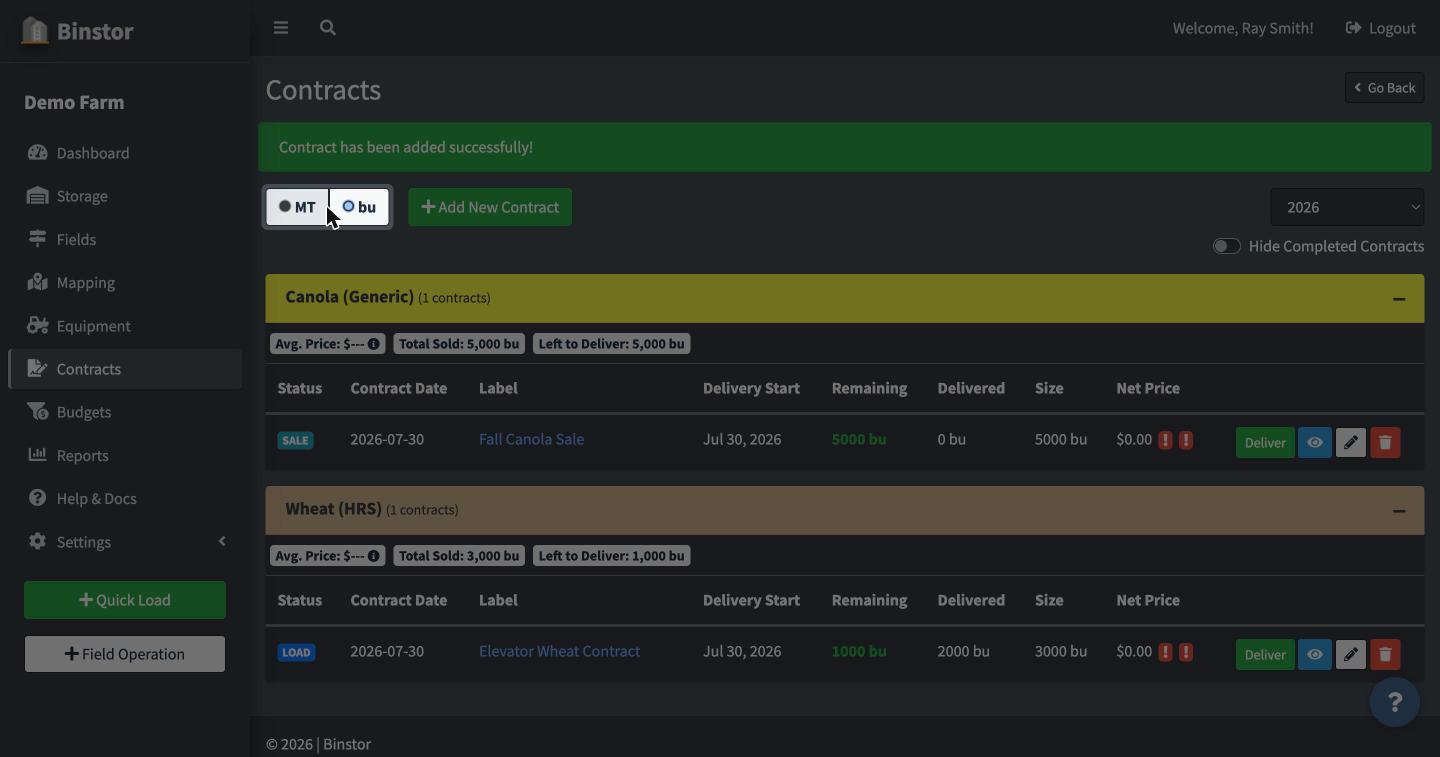Delete the Fall Canola Sale contract trash icon
1440x757 pixels.
tap(1385, 442)
